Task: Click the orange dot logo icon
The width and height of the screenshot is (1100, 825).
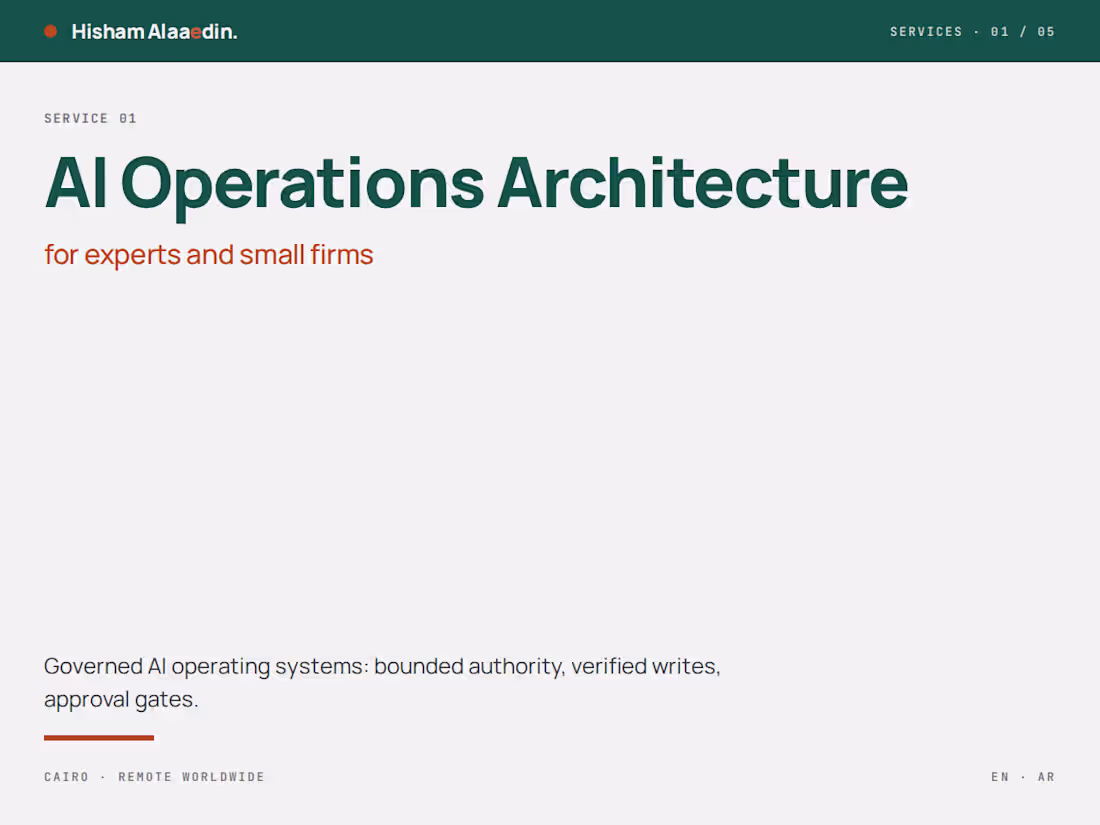Action: (51, 32)
